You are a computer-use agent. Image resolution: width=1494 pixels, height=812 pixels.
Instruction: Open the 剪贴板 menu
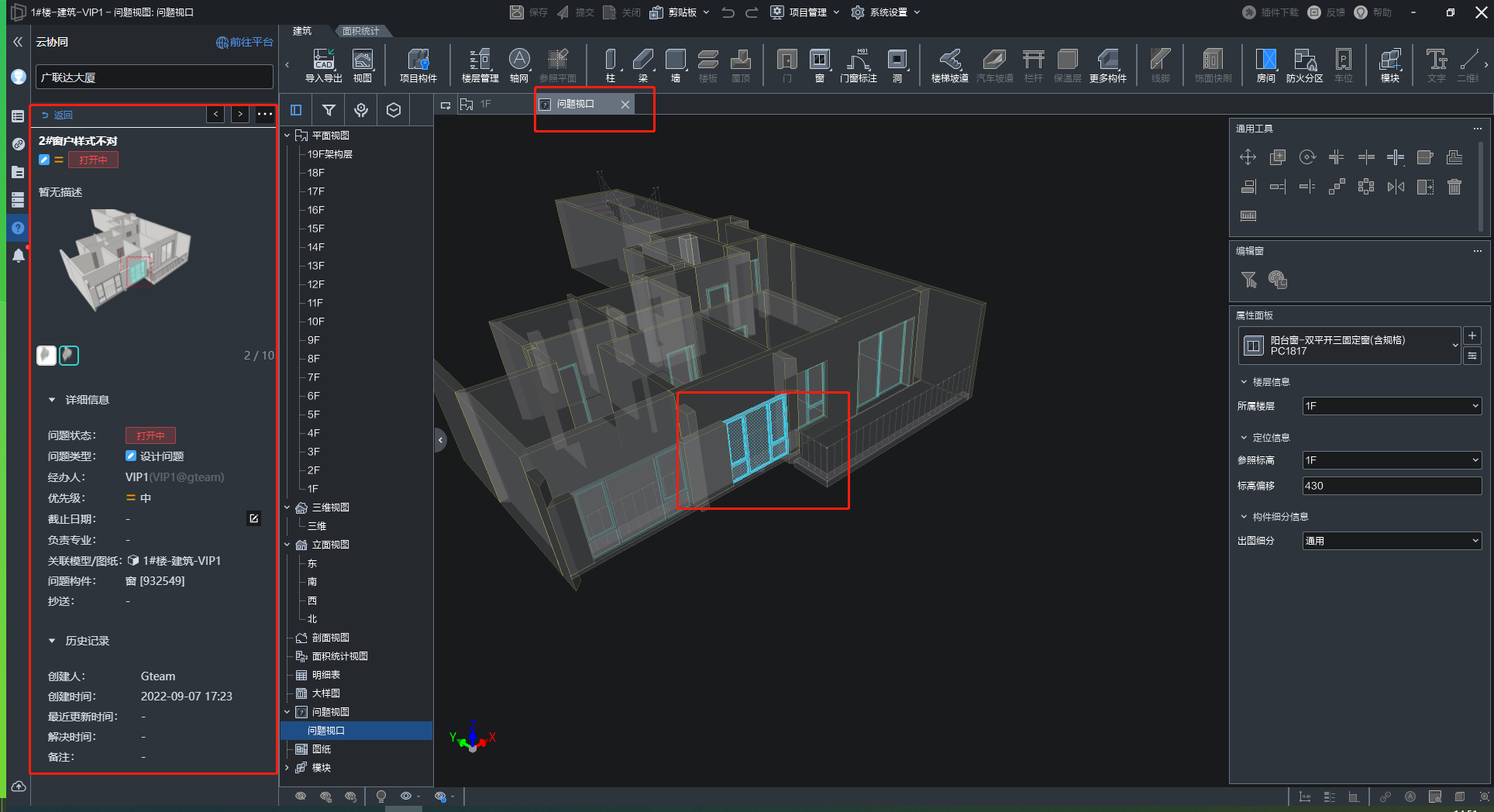[680, 12]
